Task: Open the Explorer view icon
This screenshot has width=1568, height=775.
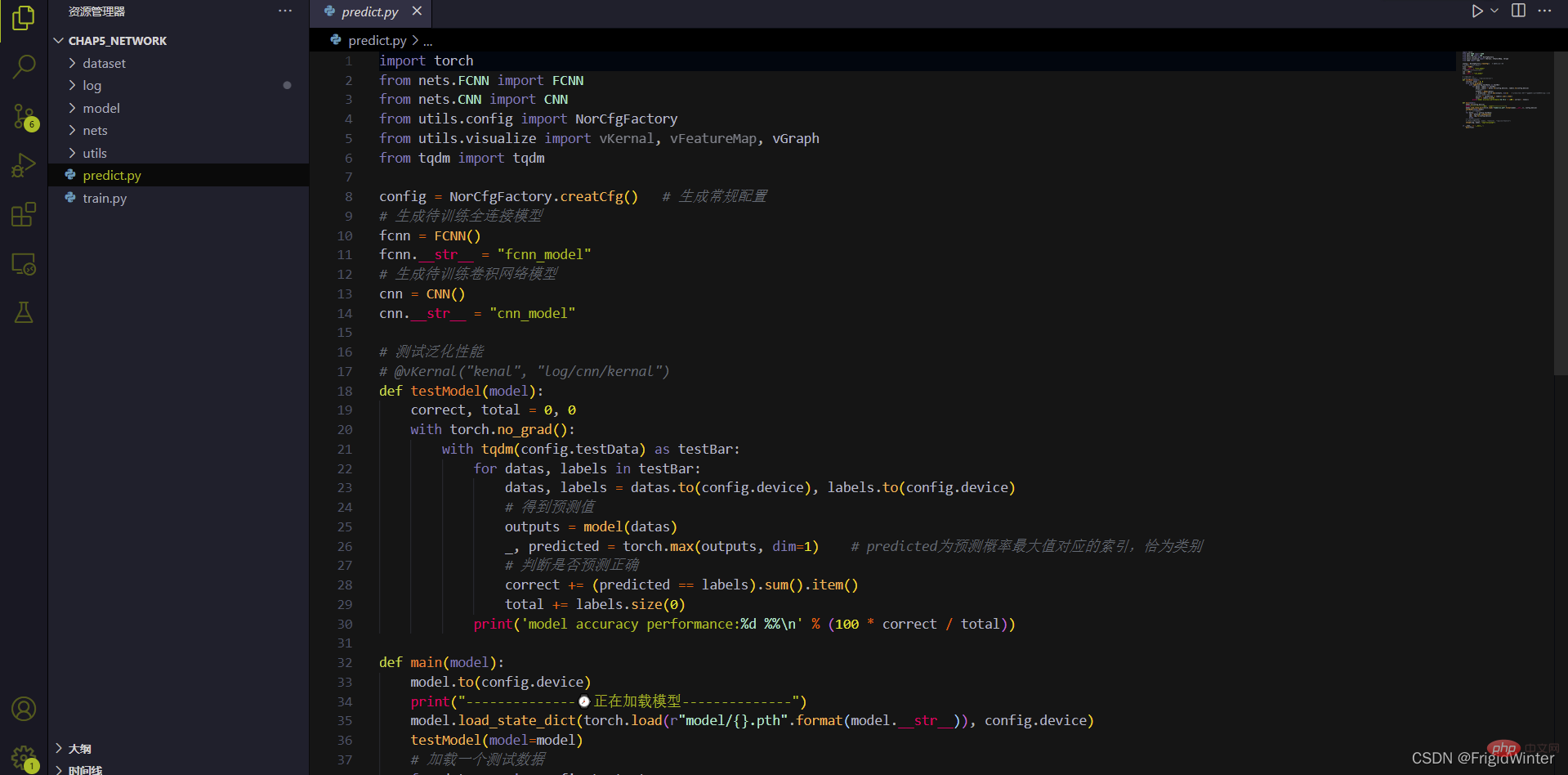Action: click(x=24, y=18)
